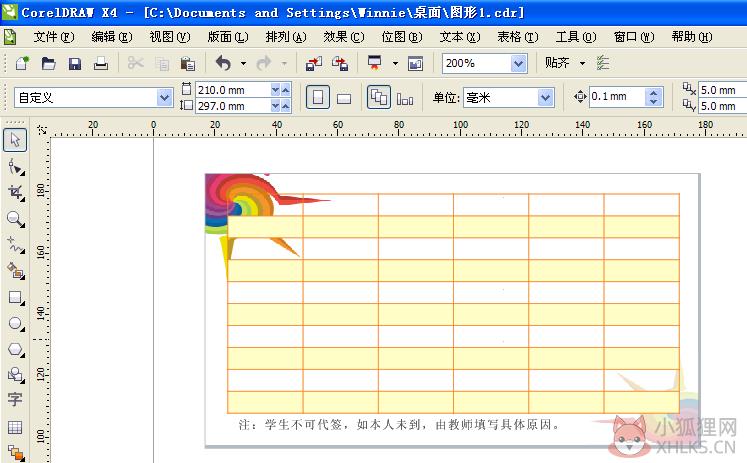Open the application launcher dropdown arrow
This screenshot has width=747, height=463.
[x=395, y=63]
